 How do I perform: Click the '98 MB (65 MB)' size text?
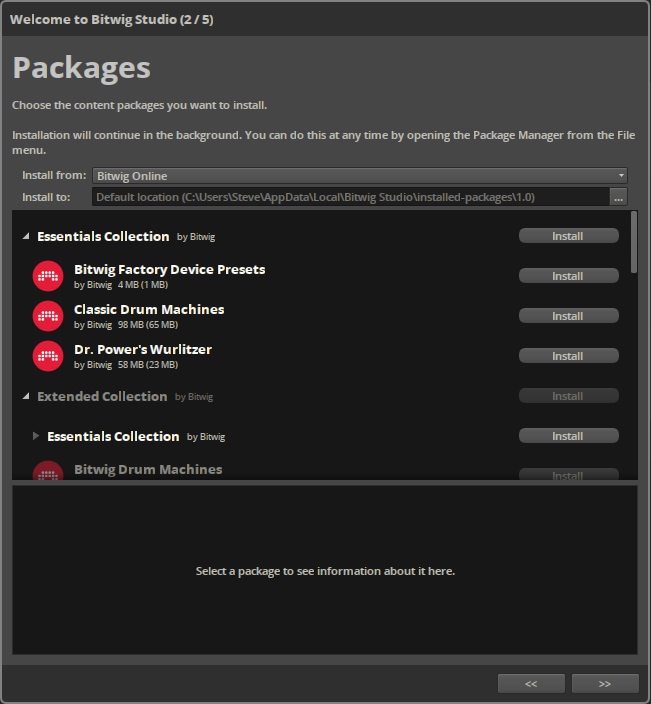(x=148, y=325)
